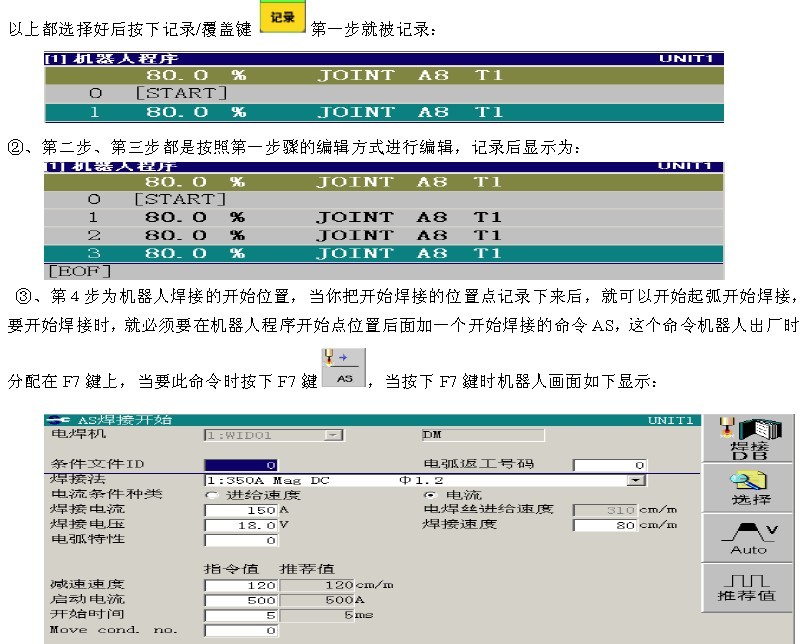806x644 pixels.
Task: Select the 进给速度 radio option
Action: [211, 495]
